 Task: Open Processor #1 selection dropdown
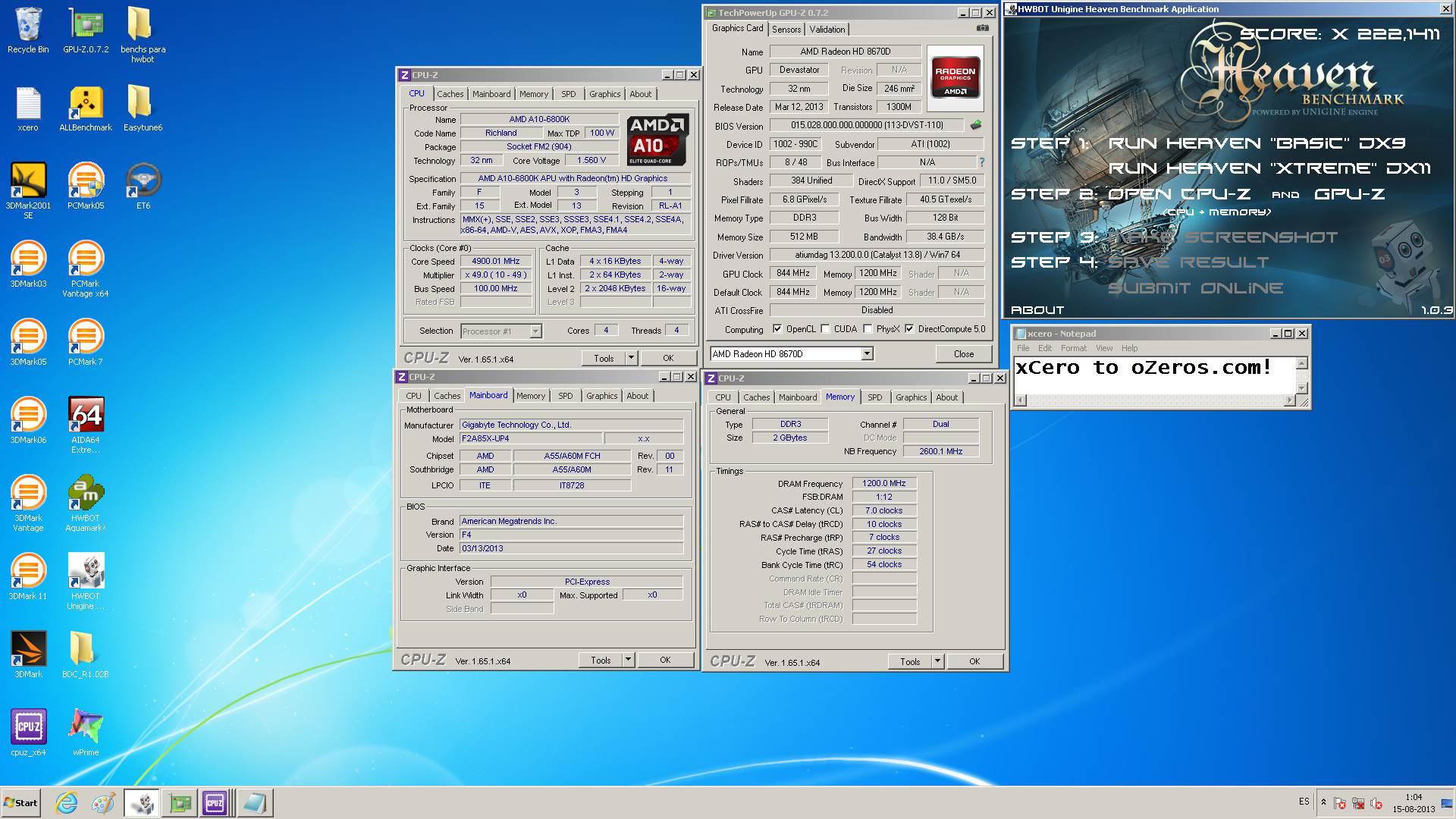535,331
